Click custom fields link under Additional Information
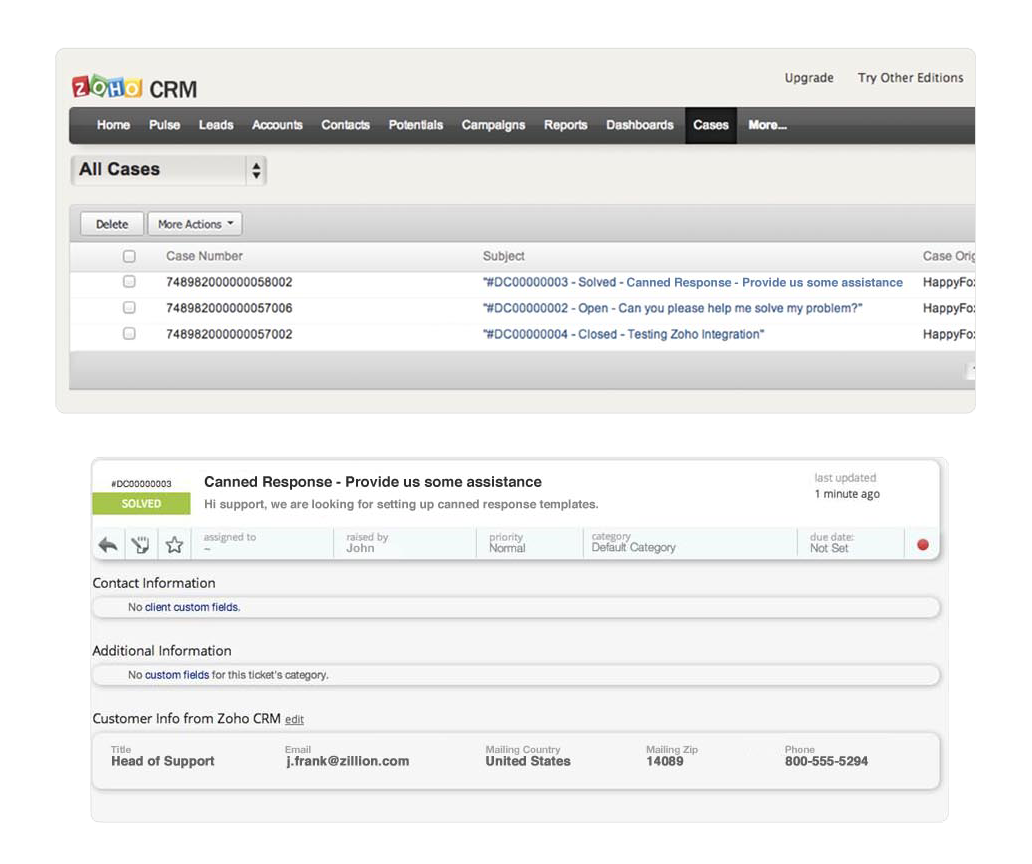 click(x=176, y=675)
